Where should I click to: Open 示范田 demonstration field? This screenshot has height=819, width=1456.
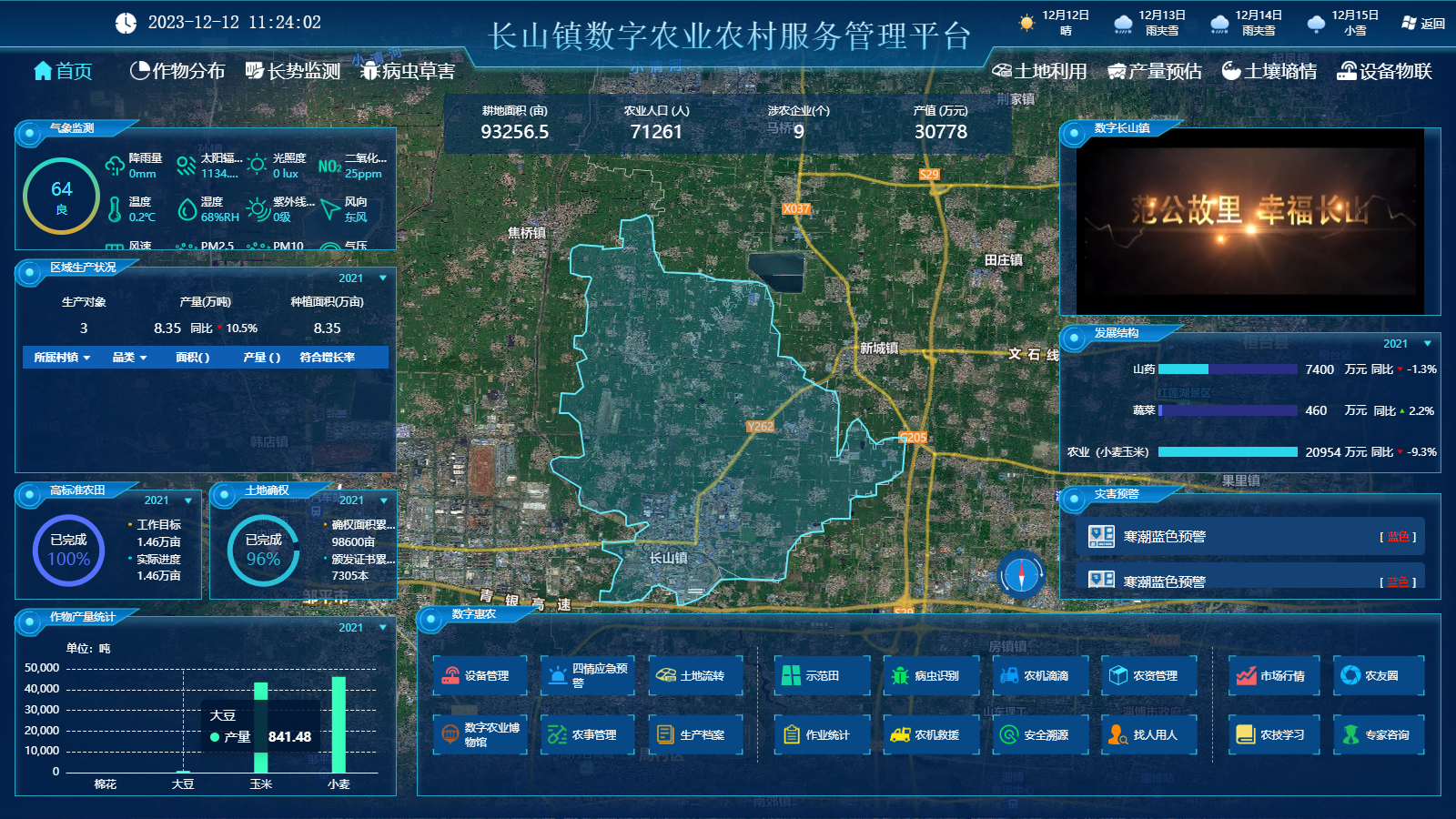coord(822,675)
